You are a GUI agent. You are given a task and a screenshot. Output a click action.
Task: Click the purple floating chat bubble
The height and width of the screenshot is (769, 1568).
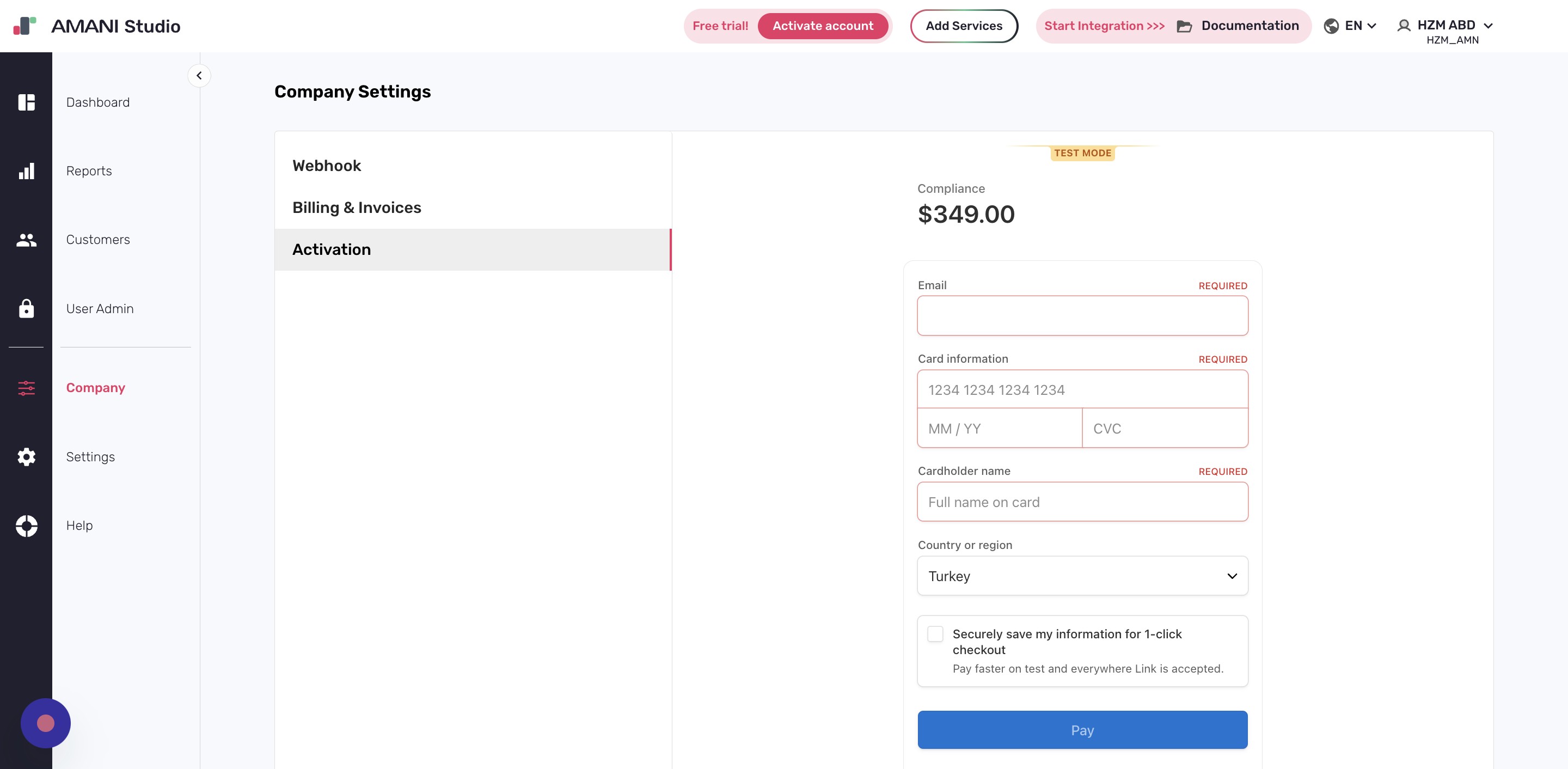46,723
